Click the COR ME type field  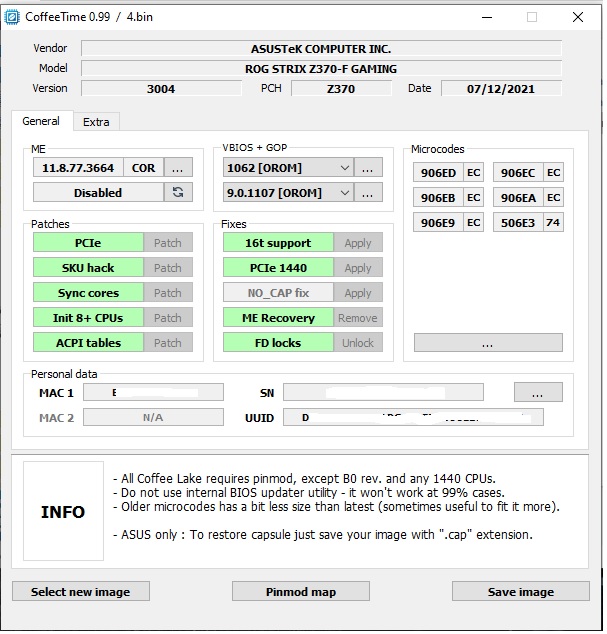point(144,167)
